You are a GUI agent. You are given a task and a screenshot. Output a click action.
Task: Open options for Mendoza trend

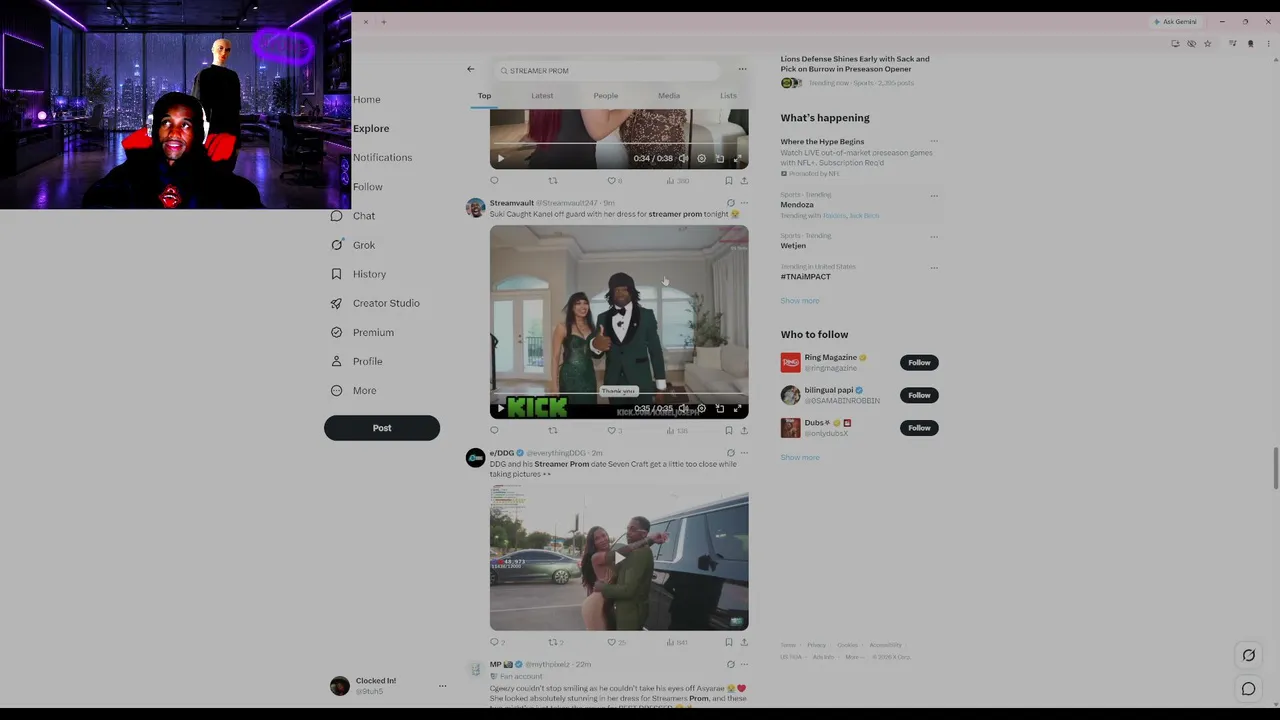(934, 196)
